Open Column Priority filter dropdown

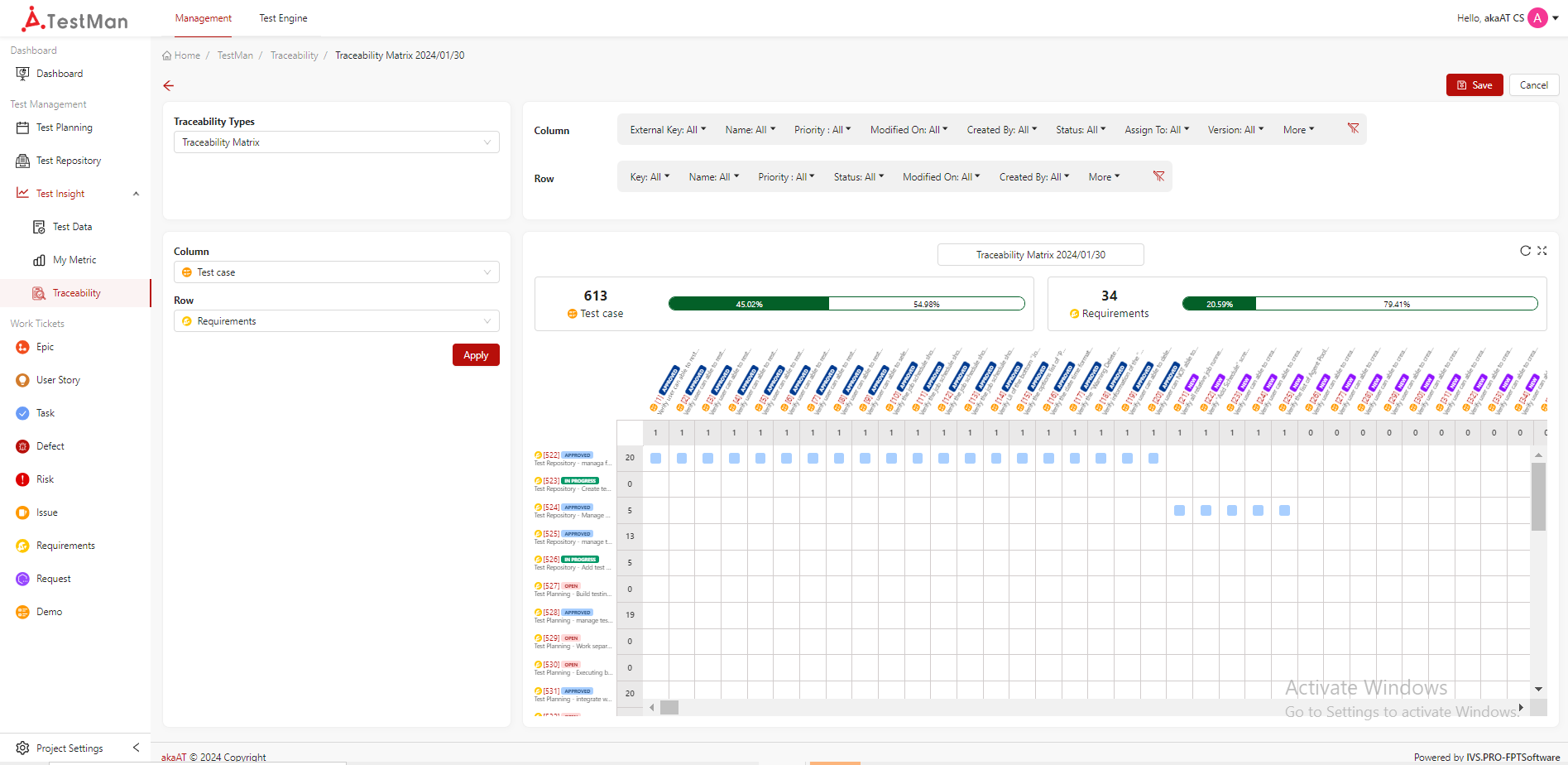point(822,130)
